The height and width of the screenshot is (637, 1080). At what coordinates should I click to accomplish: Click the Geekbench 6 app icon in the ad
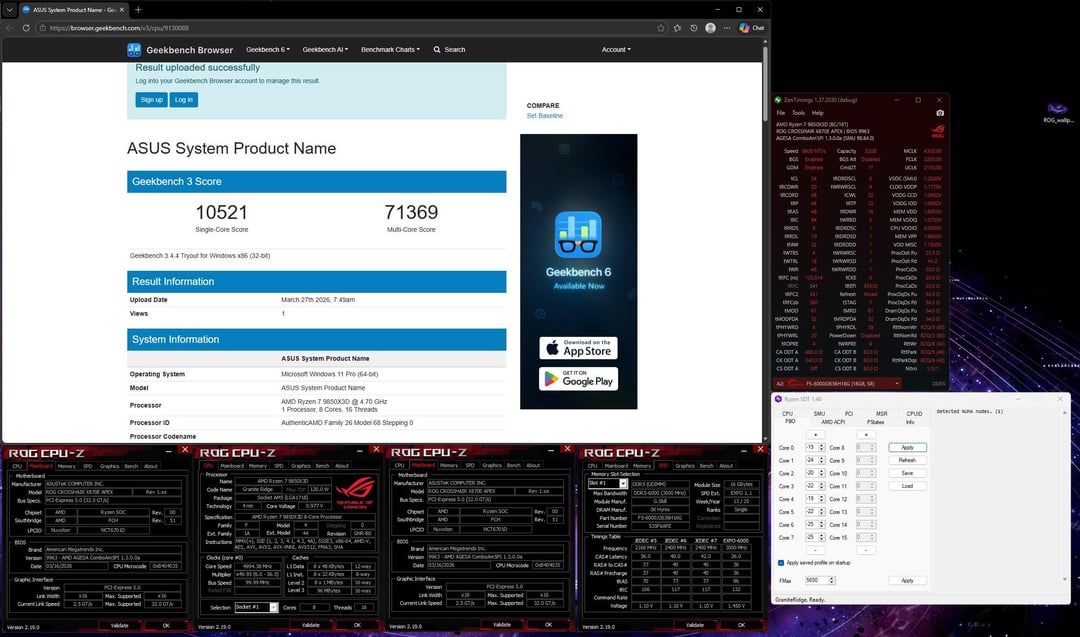click(578, 234)
